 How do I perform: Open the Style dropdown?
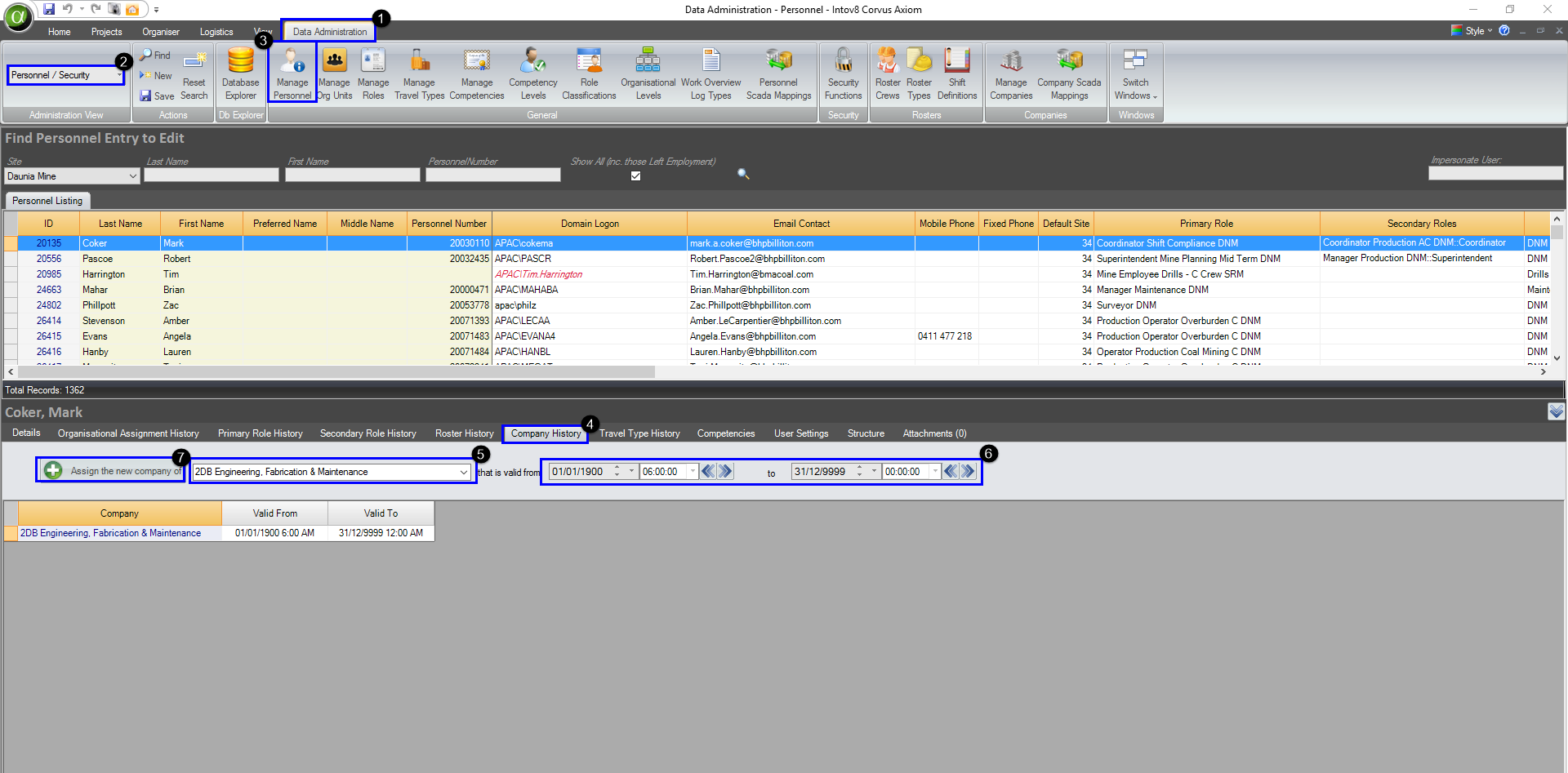(x=1472, y=30)
